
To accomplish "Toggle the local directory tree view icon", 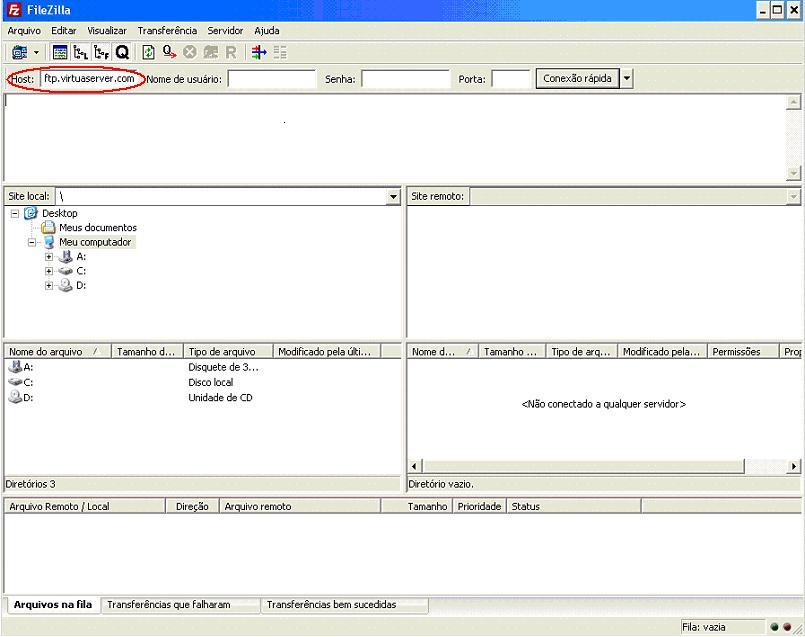I will click(81, 52).
